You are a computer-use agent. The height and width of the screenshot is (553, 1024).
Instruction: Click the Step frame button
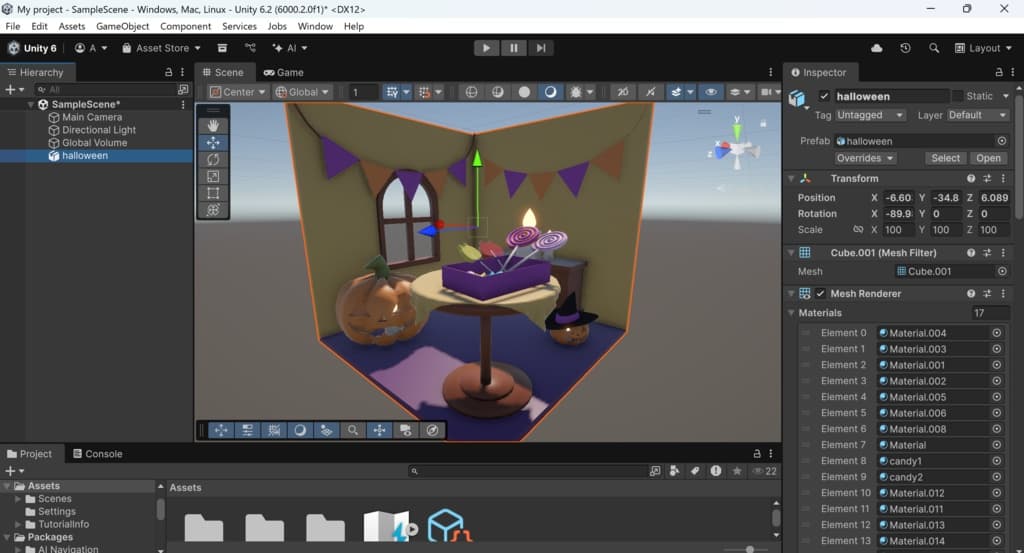tap(540, 48)
